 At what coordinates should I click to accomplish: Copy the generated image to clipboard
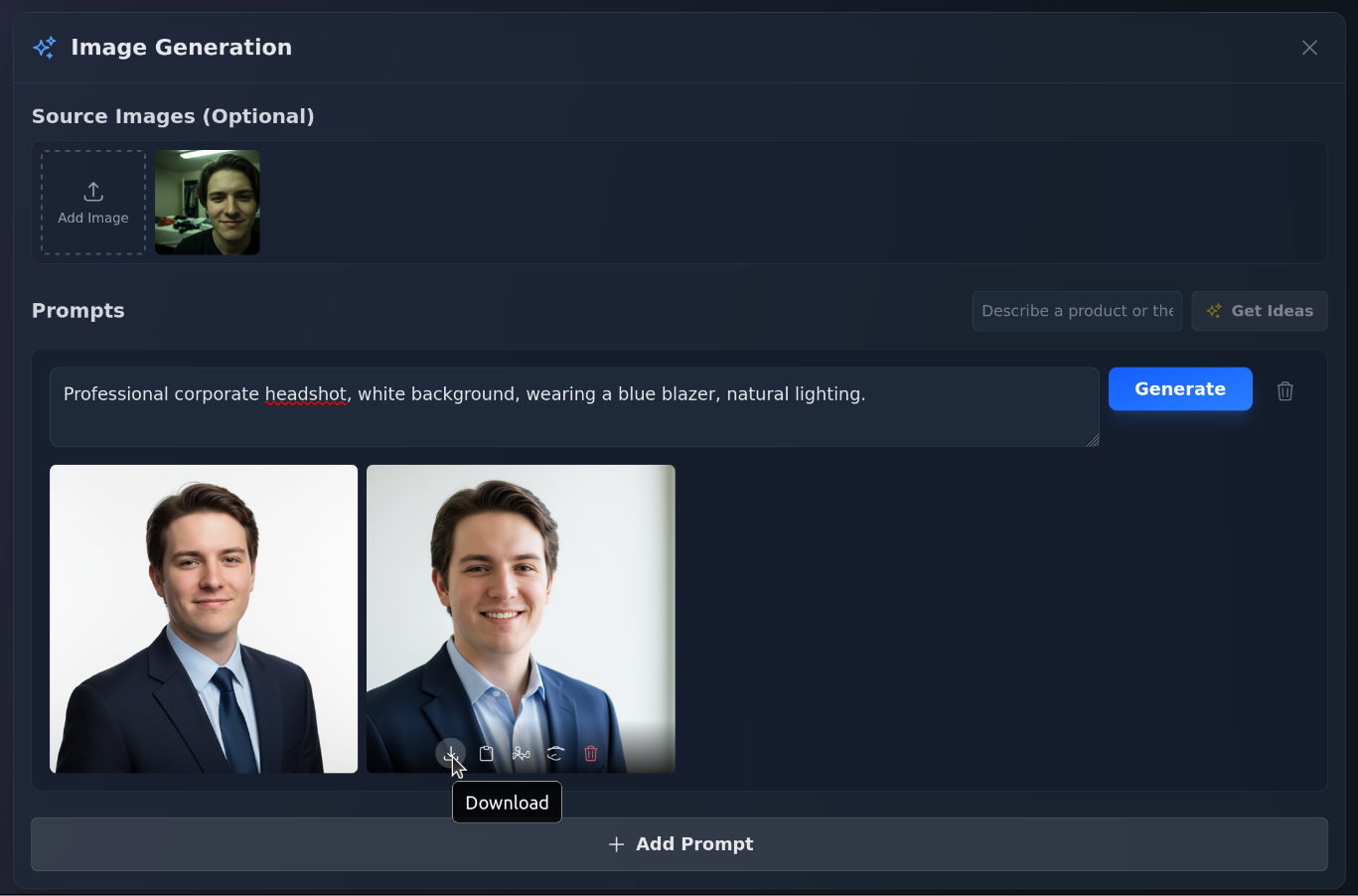coord(486,753)
